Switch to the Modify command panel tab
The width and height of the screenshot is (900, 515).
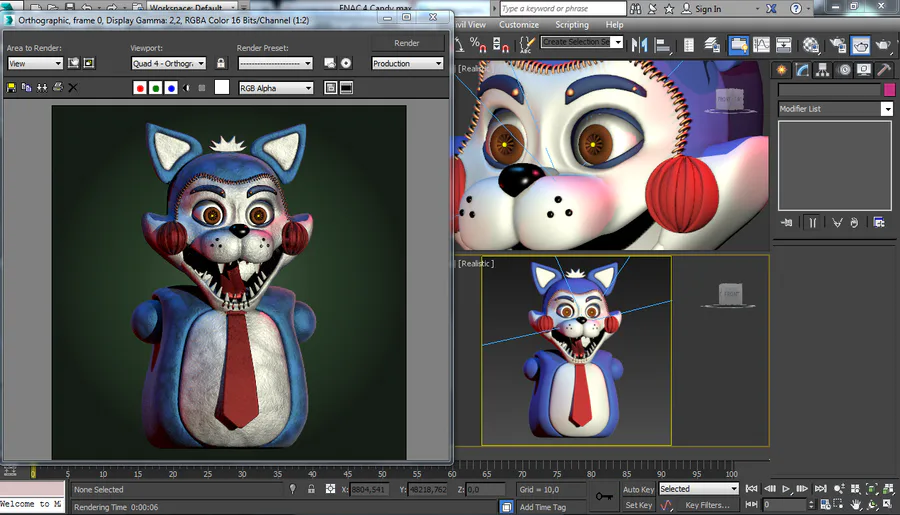(x=802, y=70)
